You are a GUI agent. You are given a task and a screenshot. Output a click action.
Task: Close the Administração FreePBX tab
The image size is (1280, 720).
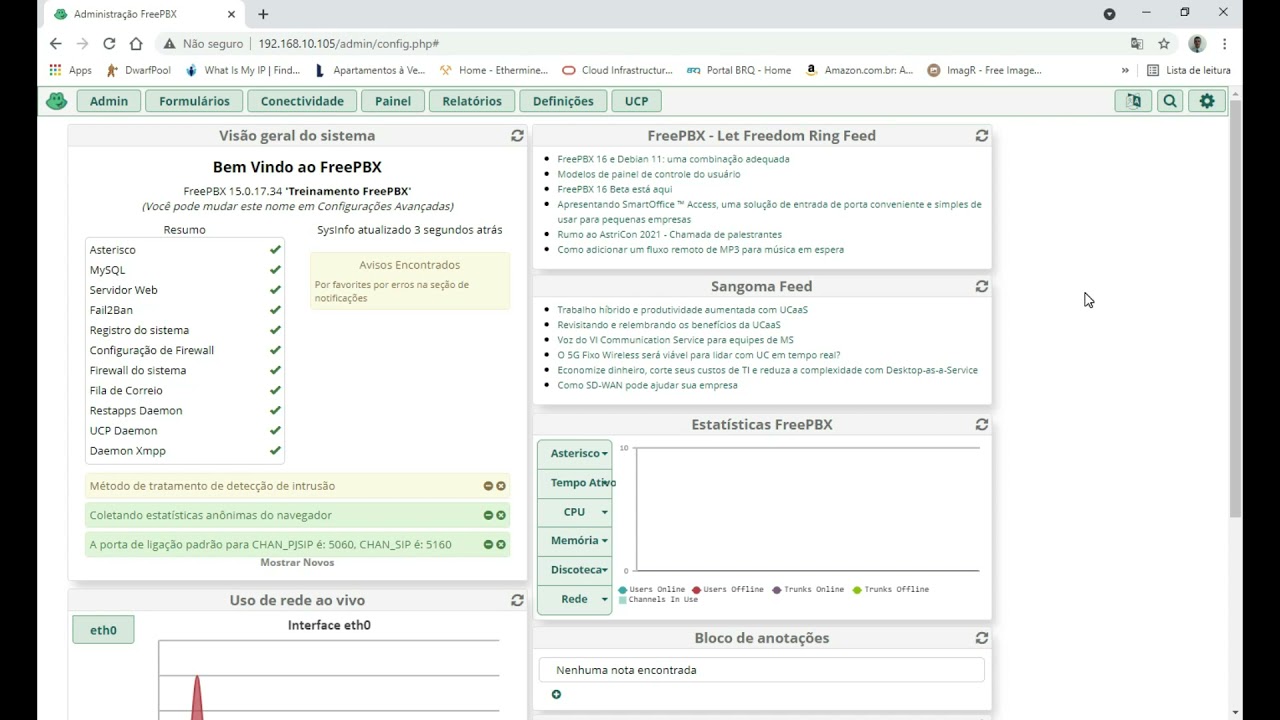coord(232,14)
